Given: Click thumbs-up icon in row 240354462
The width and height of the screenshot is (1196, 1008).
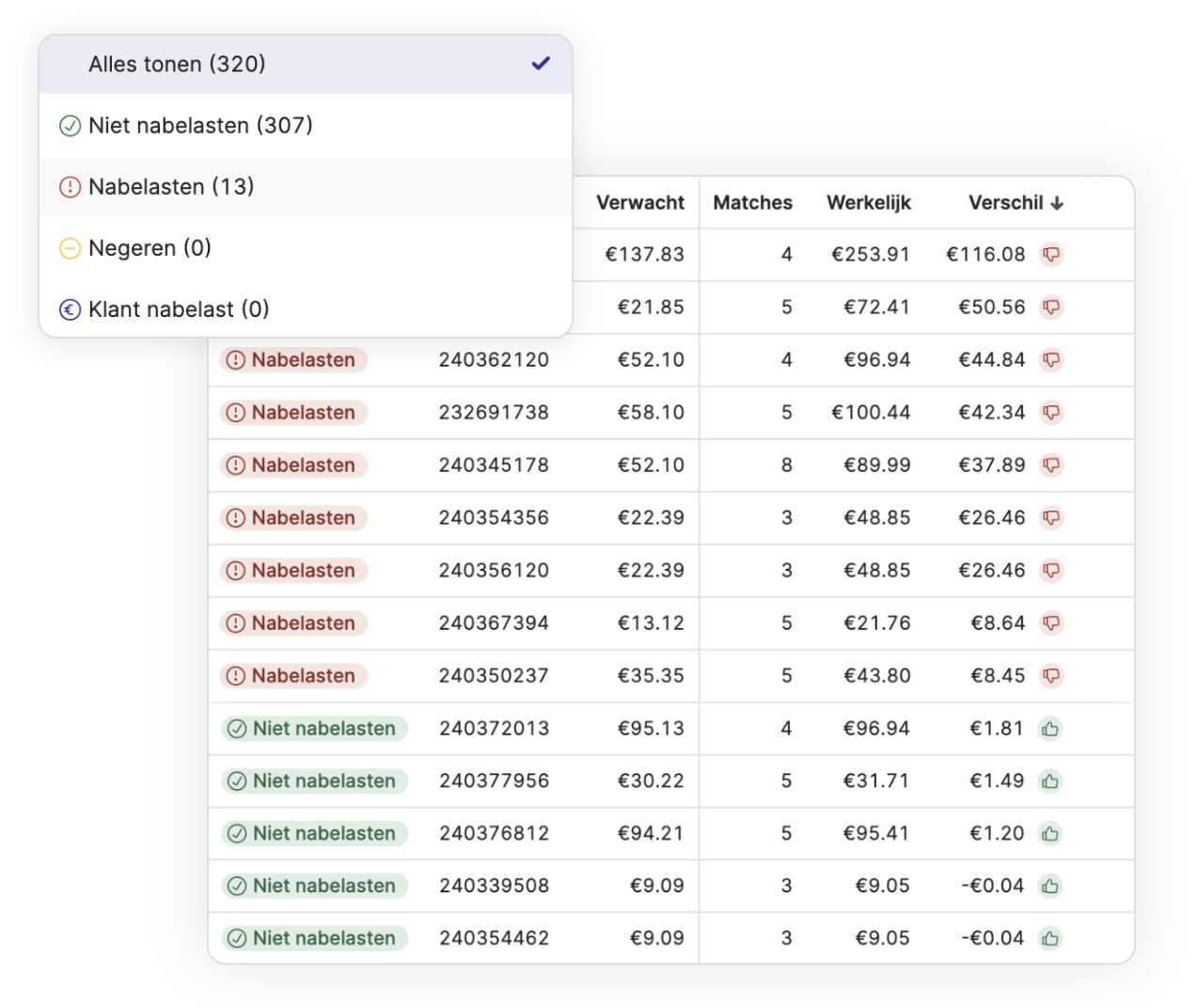Looking at the screenshot, I should [x=1050, y=938].
